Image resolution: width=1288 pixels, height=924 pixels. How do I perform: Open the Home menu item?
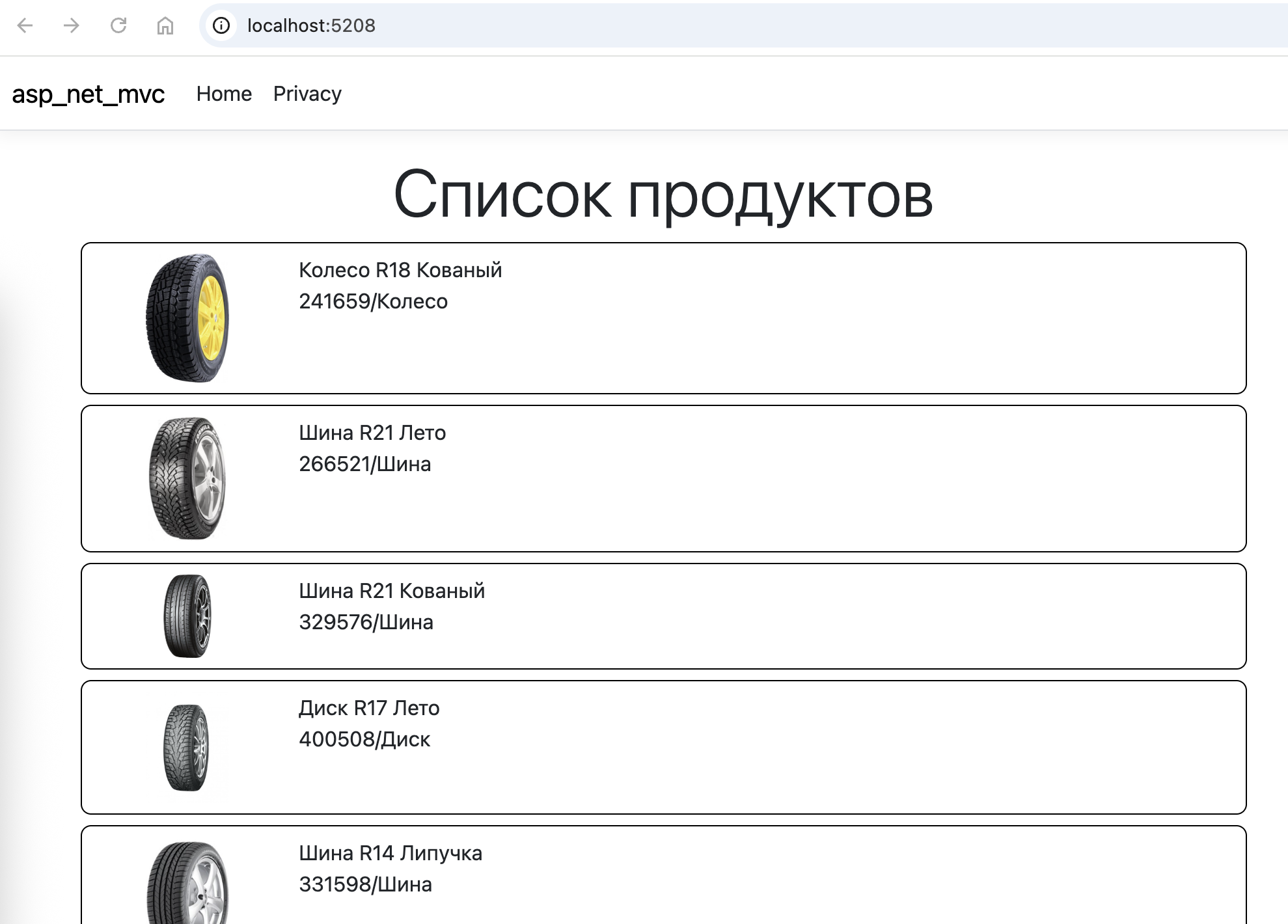[x=224, y=94]
